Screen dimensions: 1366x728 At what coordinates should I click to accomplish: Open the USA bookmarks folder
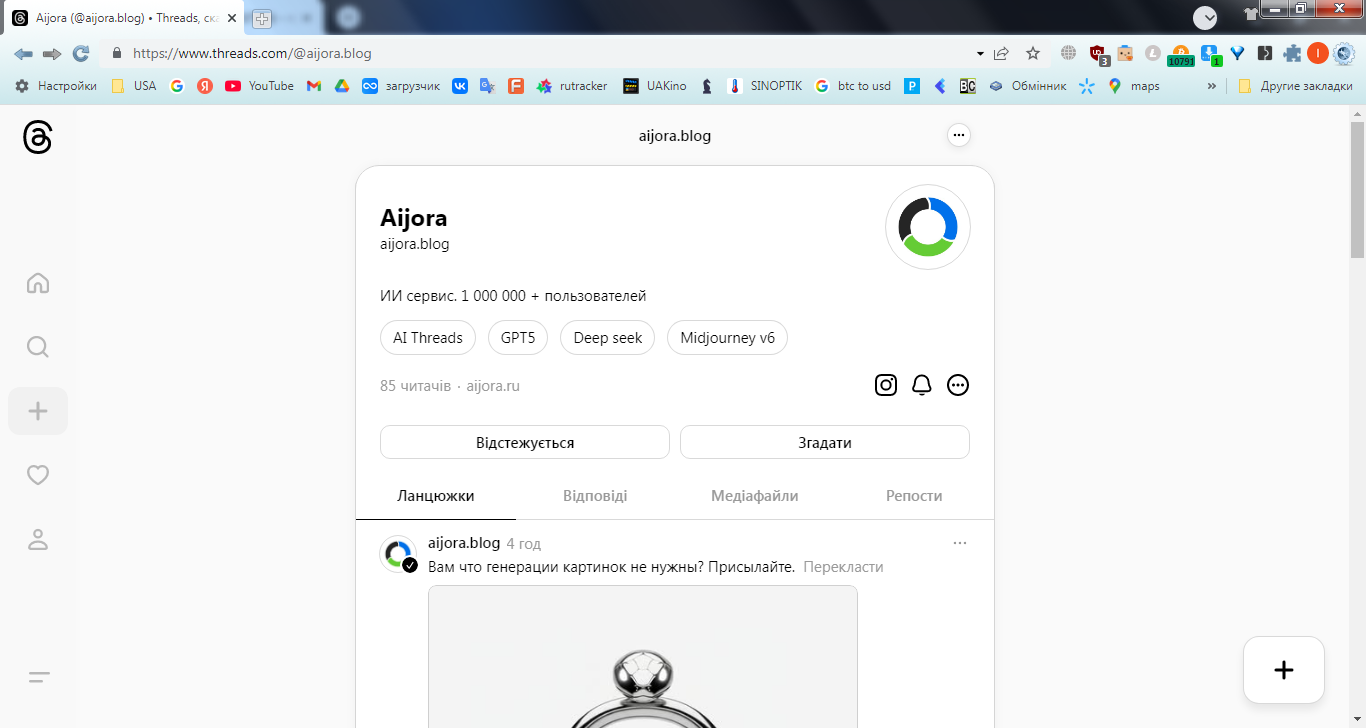click(x=134, y=86)
